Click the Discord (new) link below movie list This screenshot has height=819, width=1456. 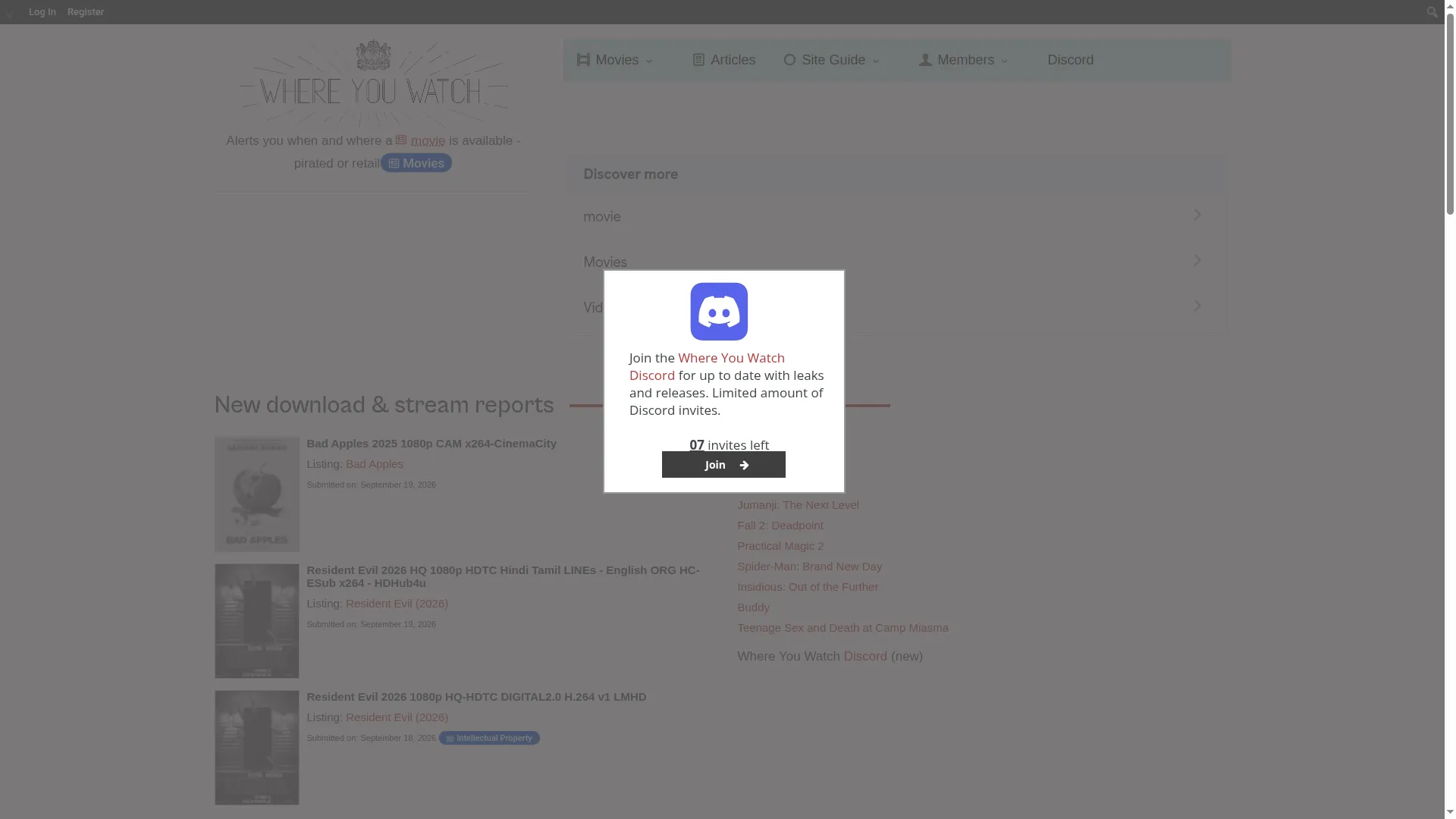pos(865,657)
